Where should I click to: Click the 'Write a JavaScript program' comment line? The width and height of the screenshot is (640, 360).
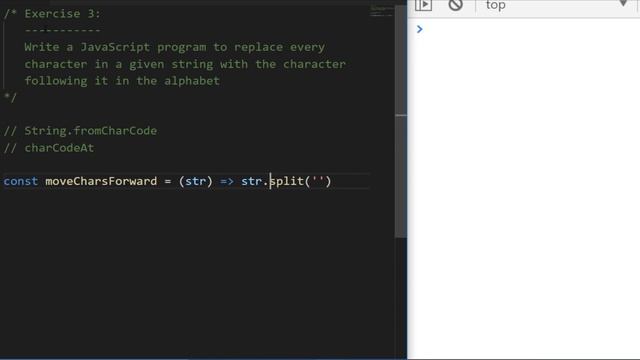pyautogui.click(x=175, y=47)
